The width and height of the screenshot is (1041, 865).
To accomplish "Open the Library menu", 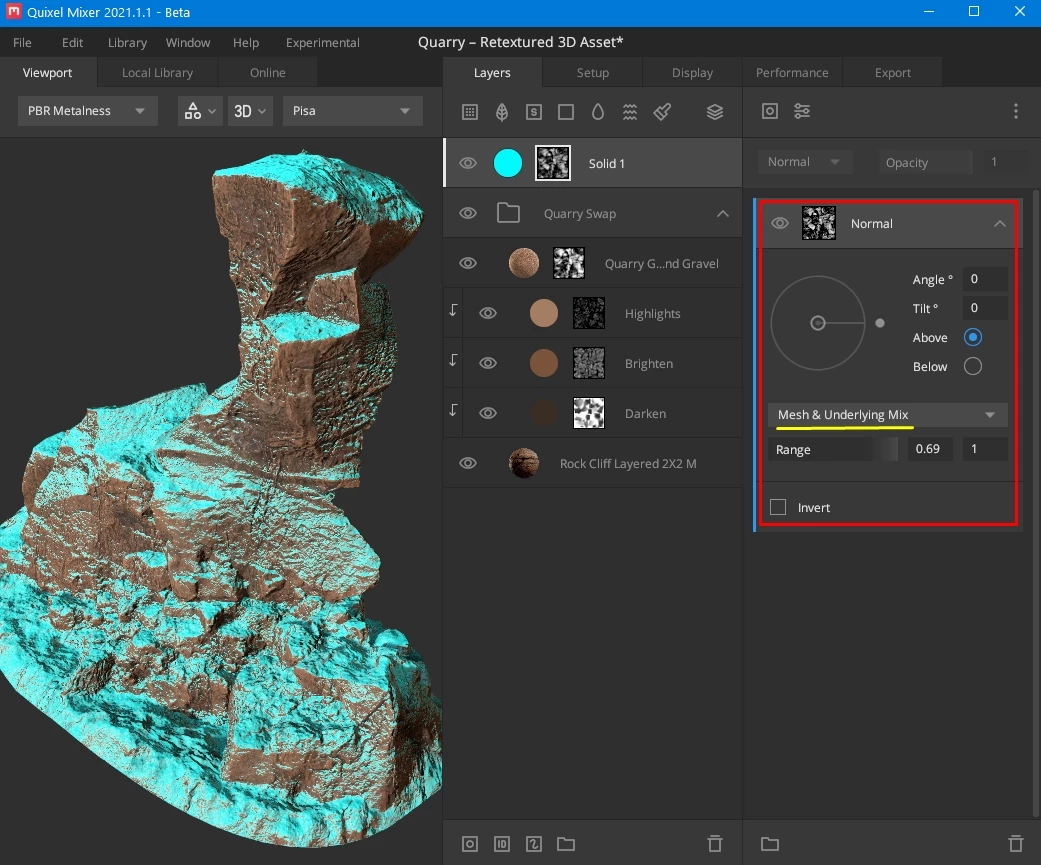I will [127, 42].
